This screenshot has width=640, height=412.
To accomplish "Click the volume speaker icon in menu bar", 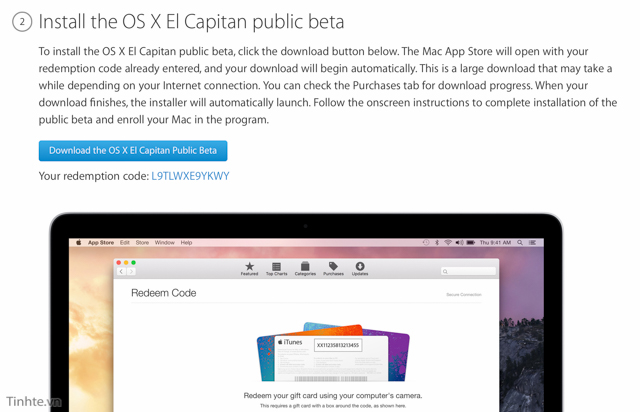I will pos(459,243).
